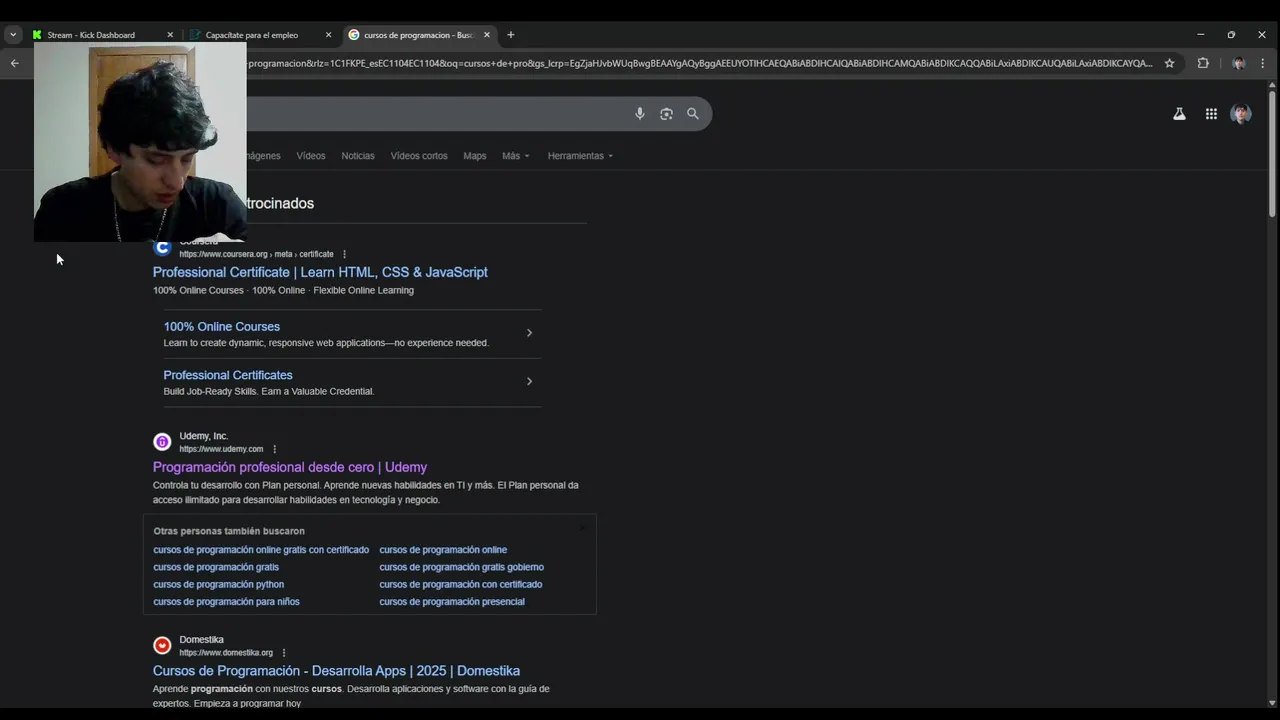This screenshot has height=720, width=1280.
Task: Open Udemy result options three-dot icon
Action: coord(274,449)
